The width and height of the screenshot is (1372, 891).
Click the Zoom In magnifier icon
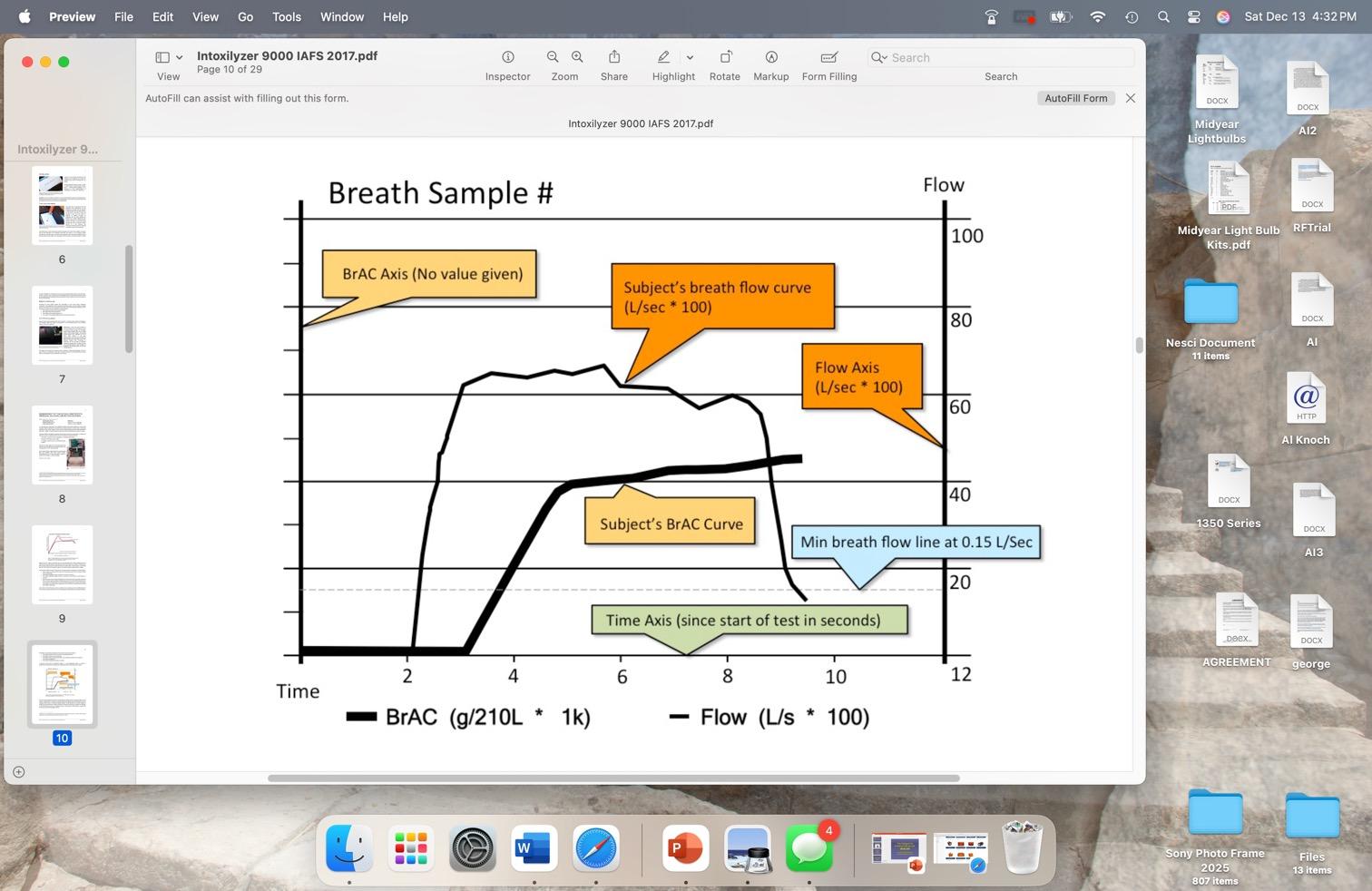[577, 57]
